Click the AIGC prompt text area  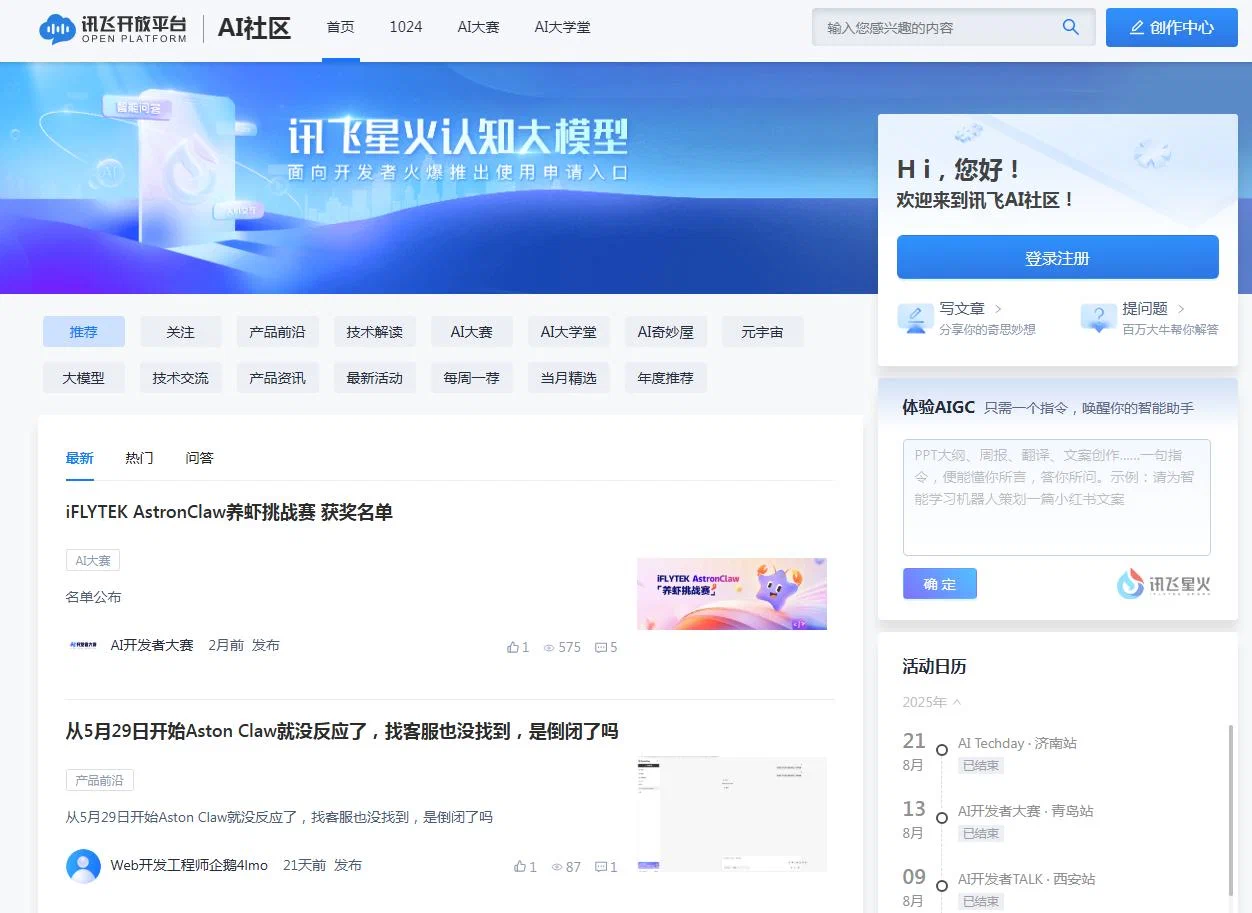tap(1057, 497)
